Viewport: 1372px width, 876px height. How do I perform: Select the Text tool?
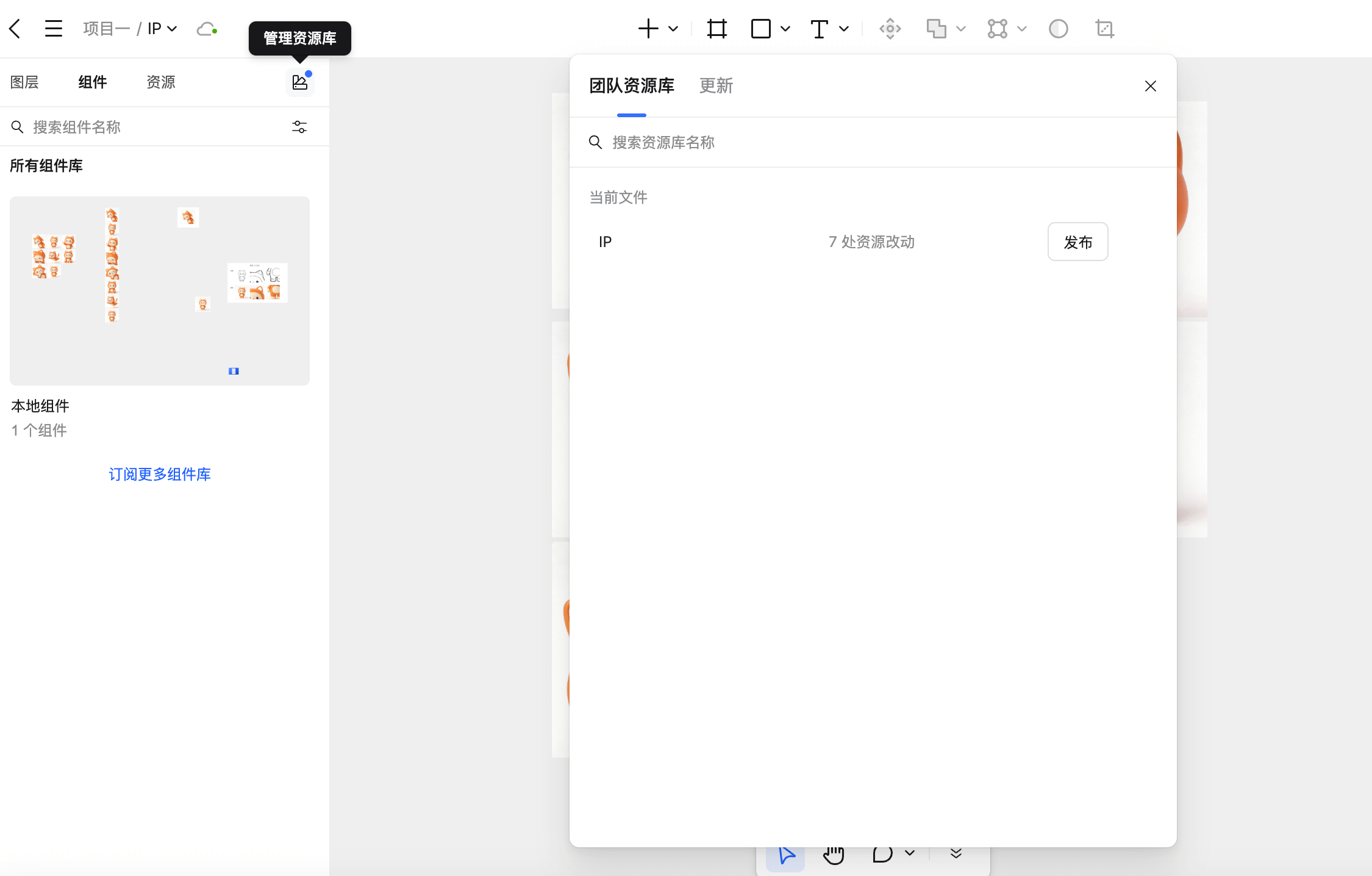pyautogui.click(x=819, y=28)
